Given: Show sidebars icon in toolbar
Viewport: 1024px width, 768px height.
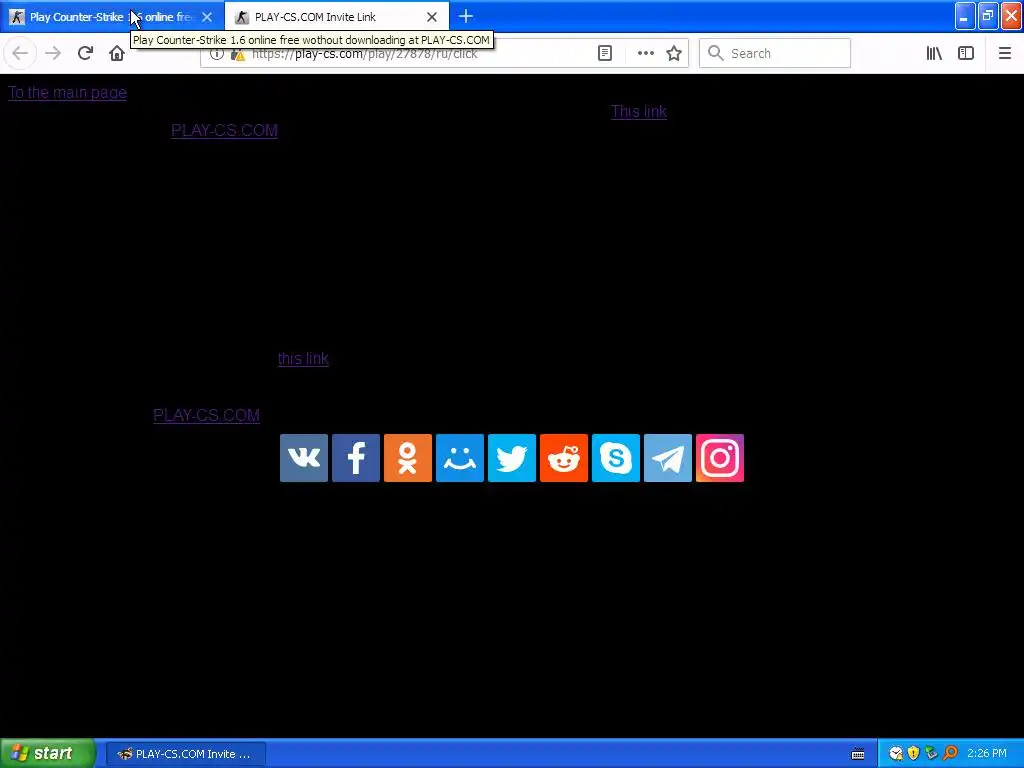Looking at the screenshot, I should click(966, 53).
